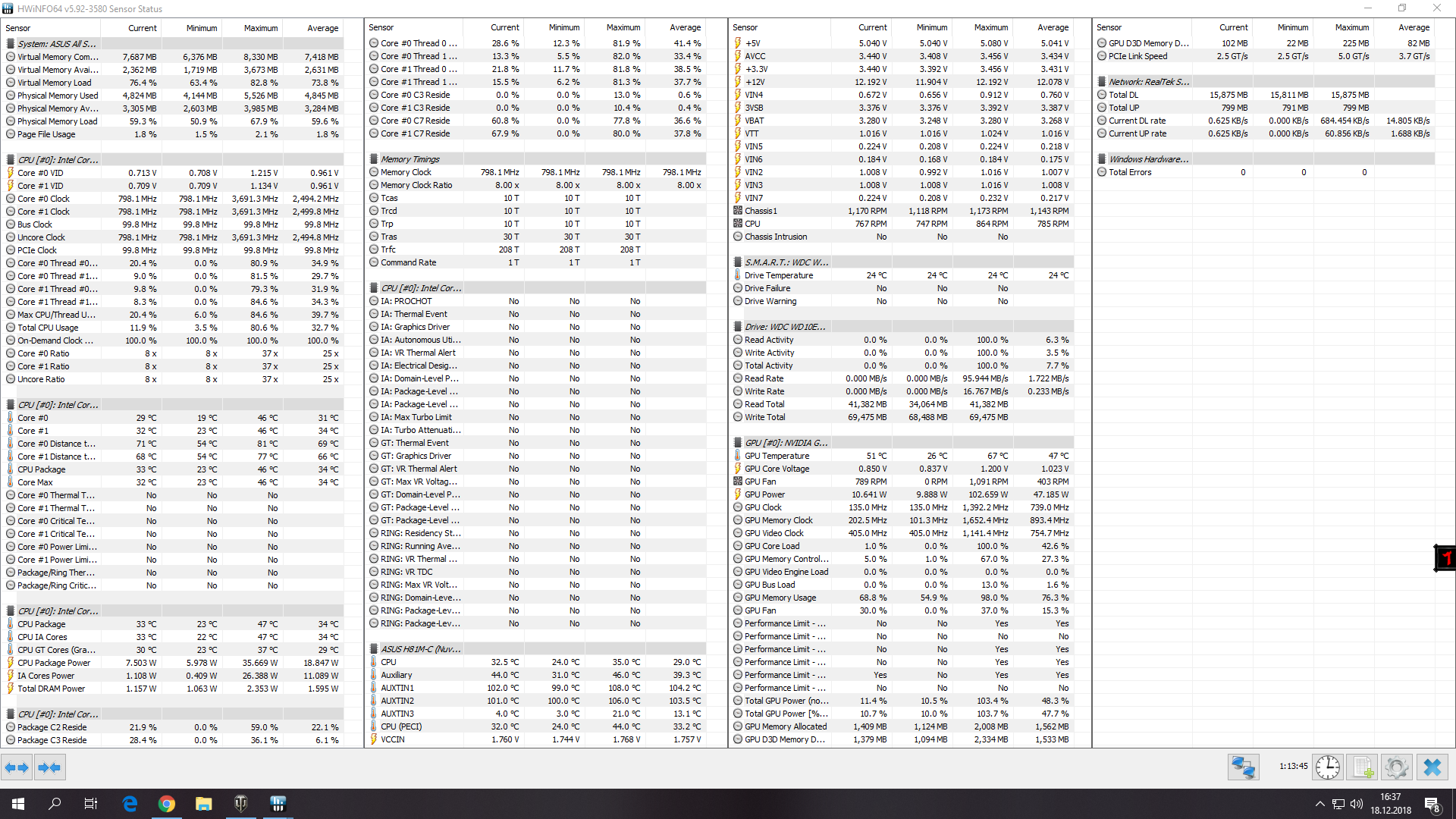Close sensor window with blue X button

(x=1432, y=767)
